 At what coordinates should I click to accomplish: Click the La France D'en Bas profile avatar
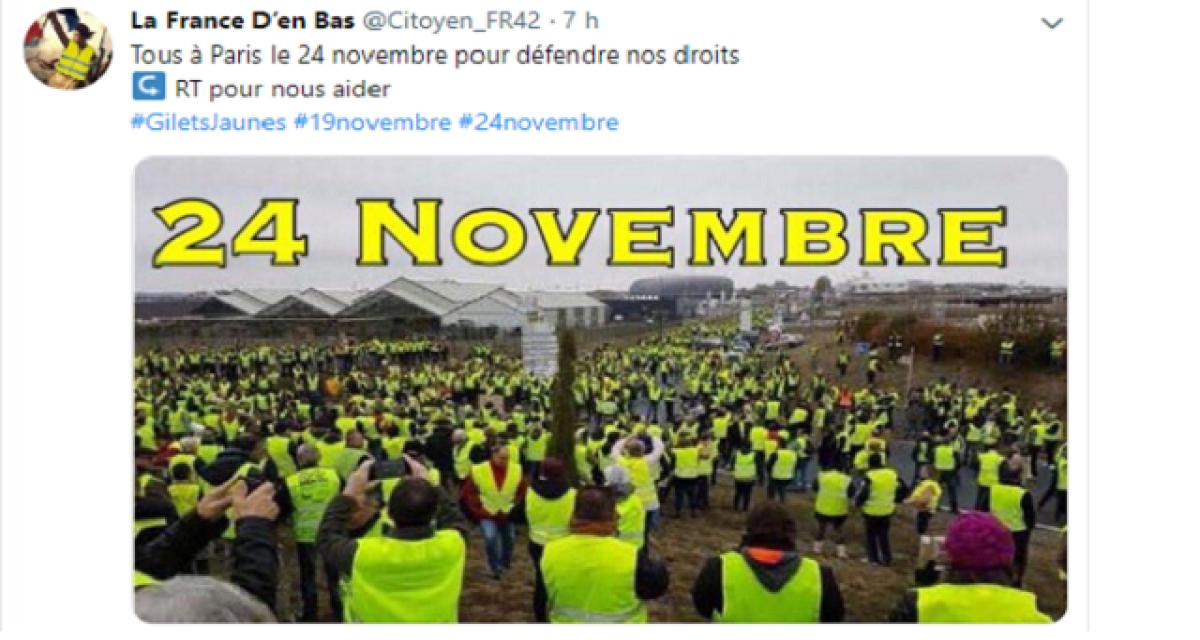(68, 49)
